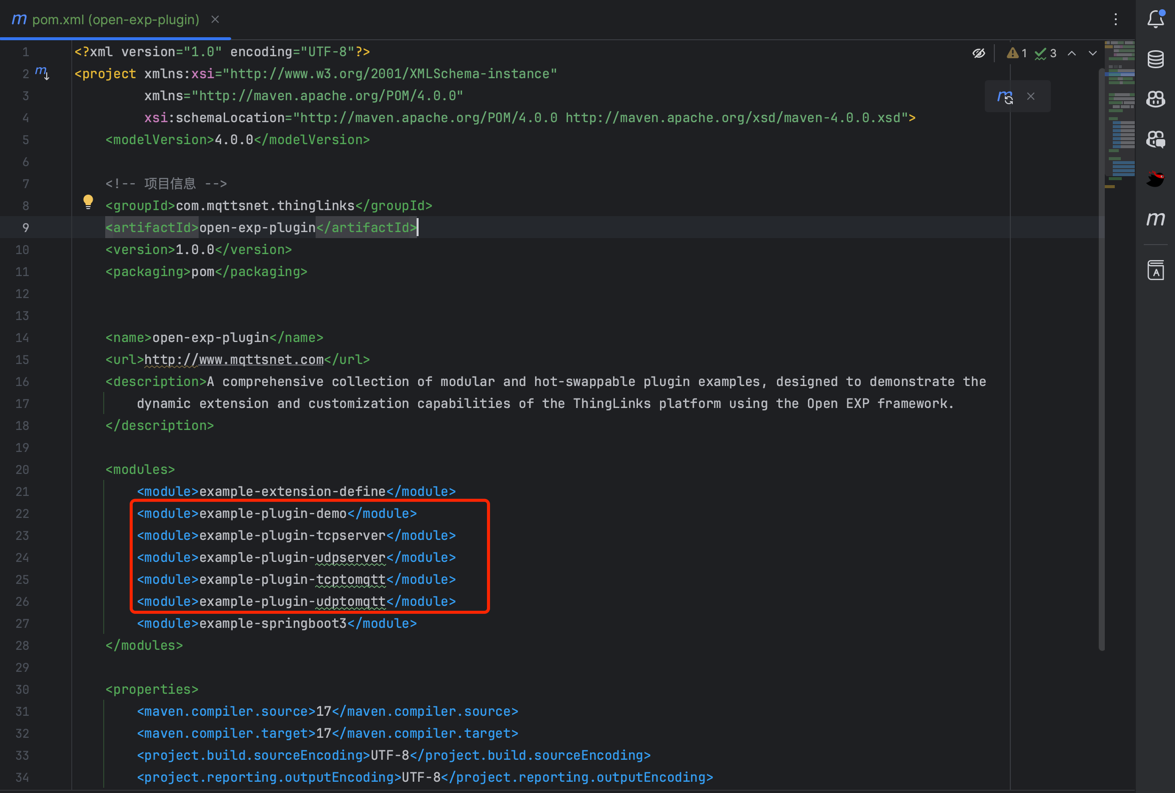Image resolution: width=1175 pixels, height=793 pixels.
Task: Open the Copilot Chat panel
Action: 1156,139
